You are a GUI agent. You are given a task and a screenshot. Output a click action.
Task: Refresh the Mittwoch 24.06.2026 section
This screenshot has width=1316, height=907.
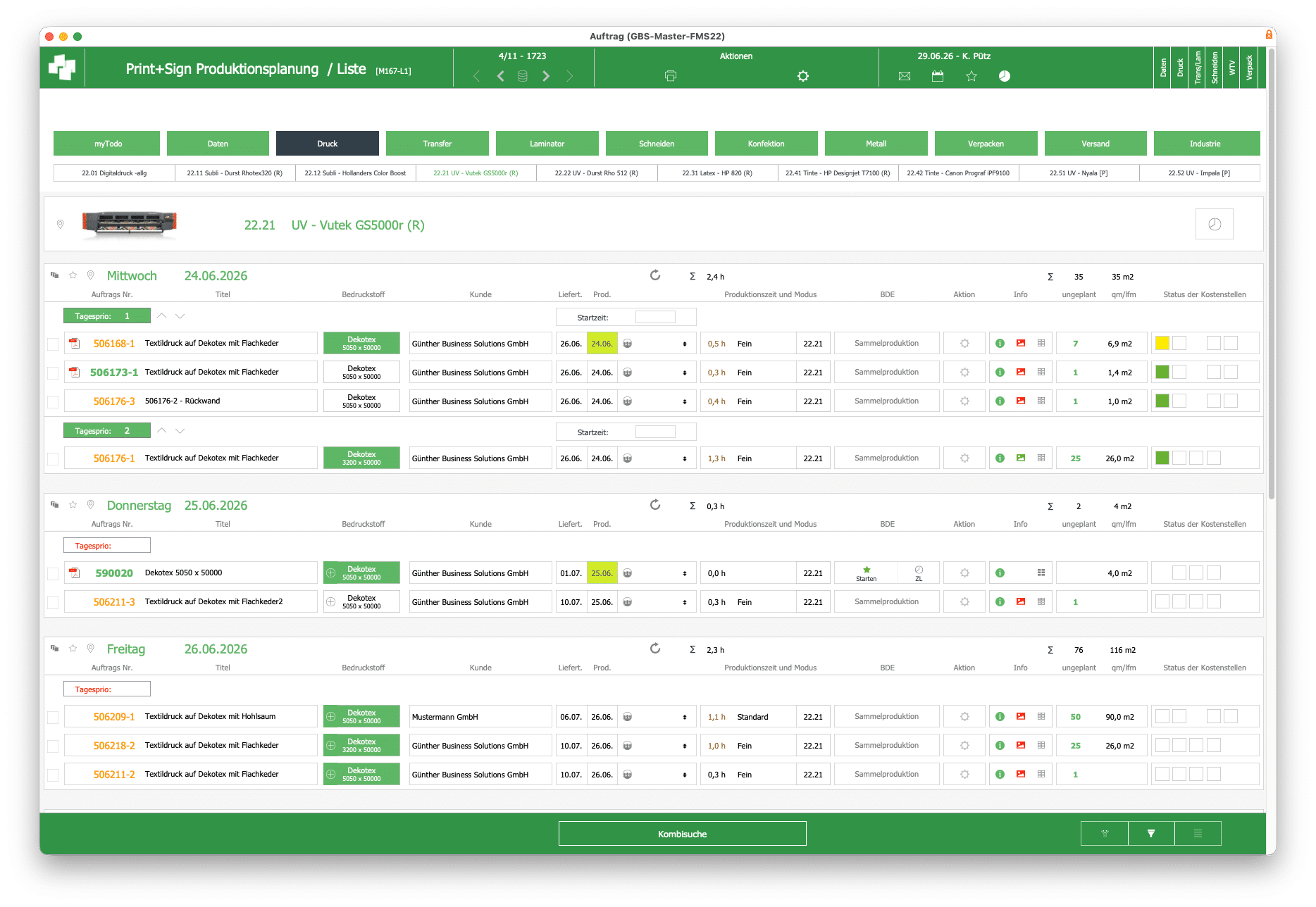pos(655,275)
